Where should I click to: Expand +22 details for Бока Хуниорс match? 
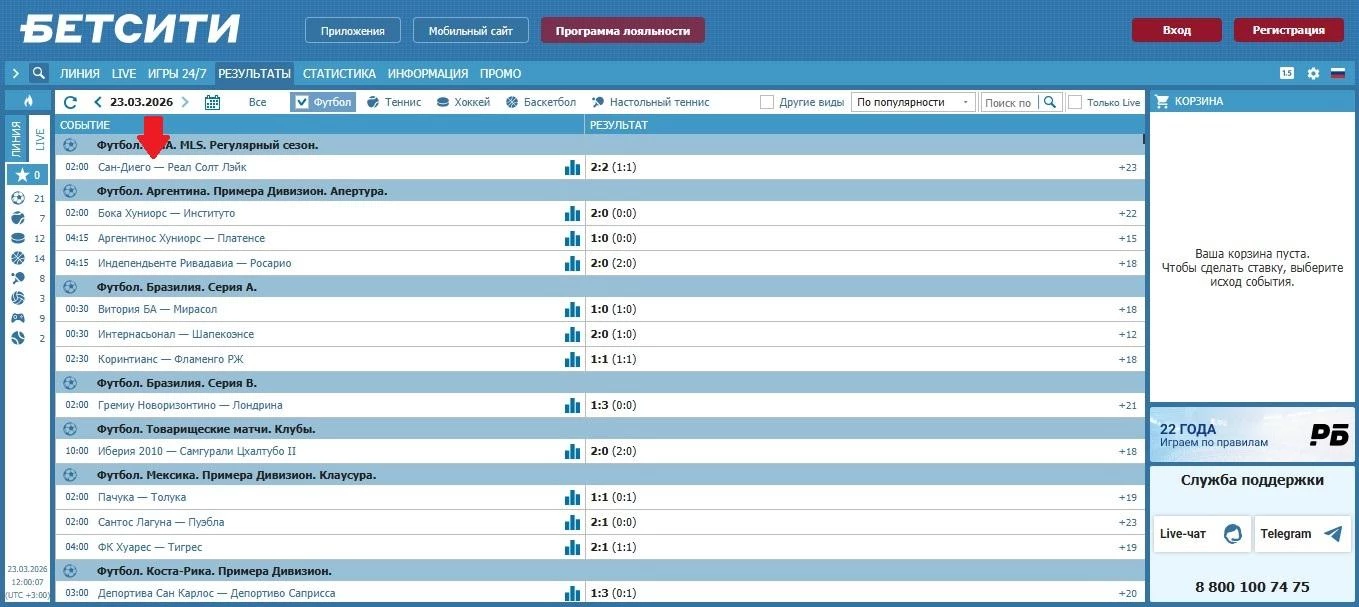point(1128,213)
